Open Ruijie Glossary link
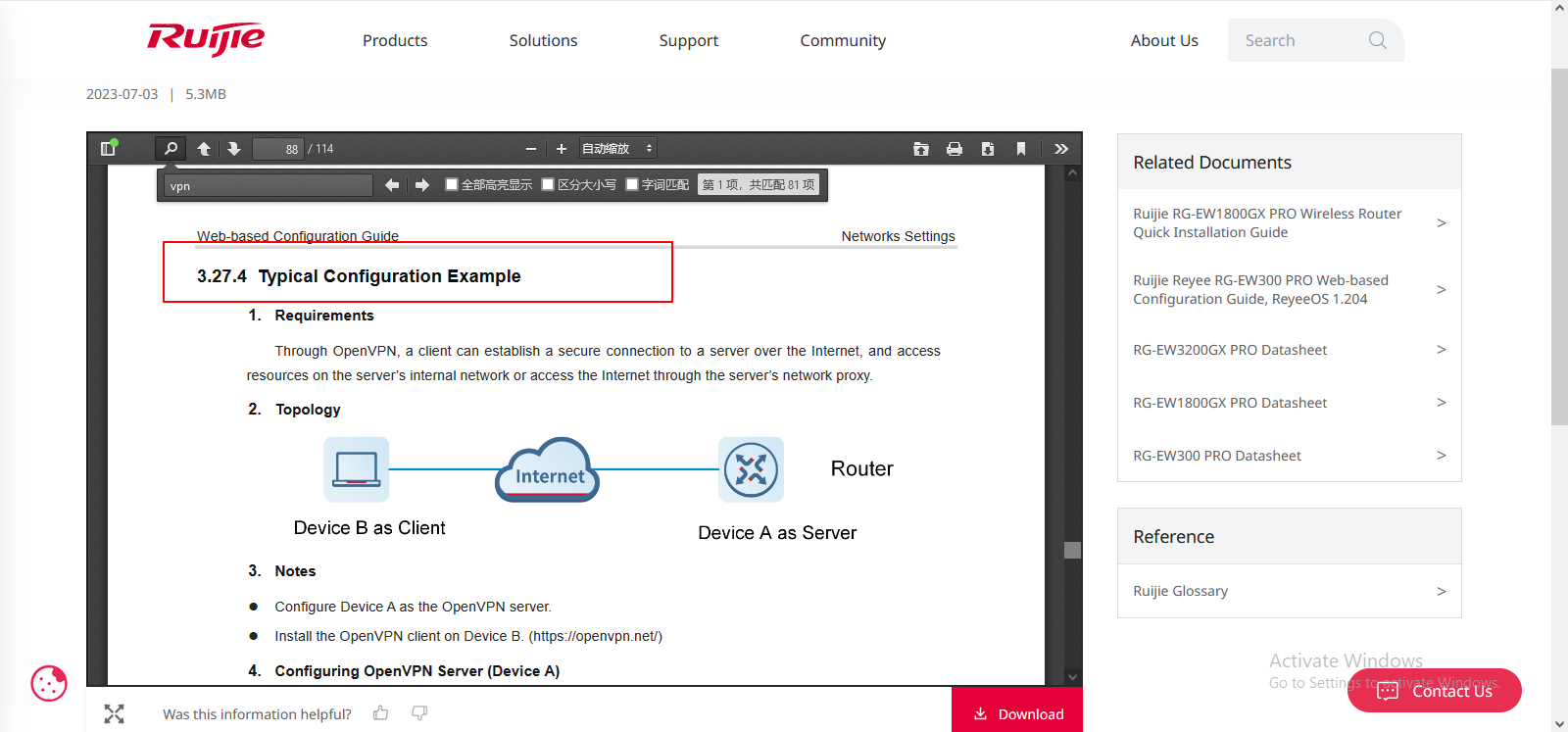The image size is (1568, 732). [1180, 591]
